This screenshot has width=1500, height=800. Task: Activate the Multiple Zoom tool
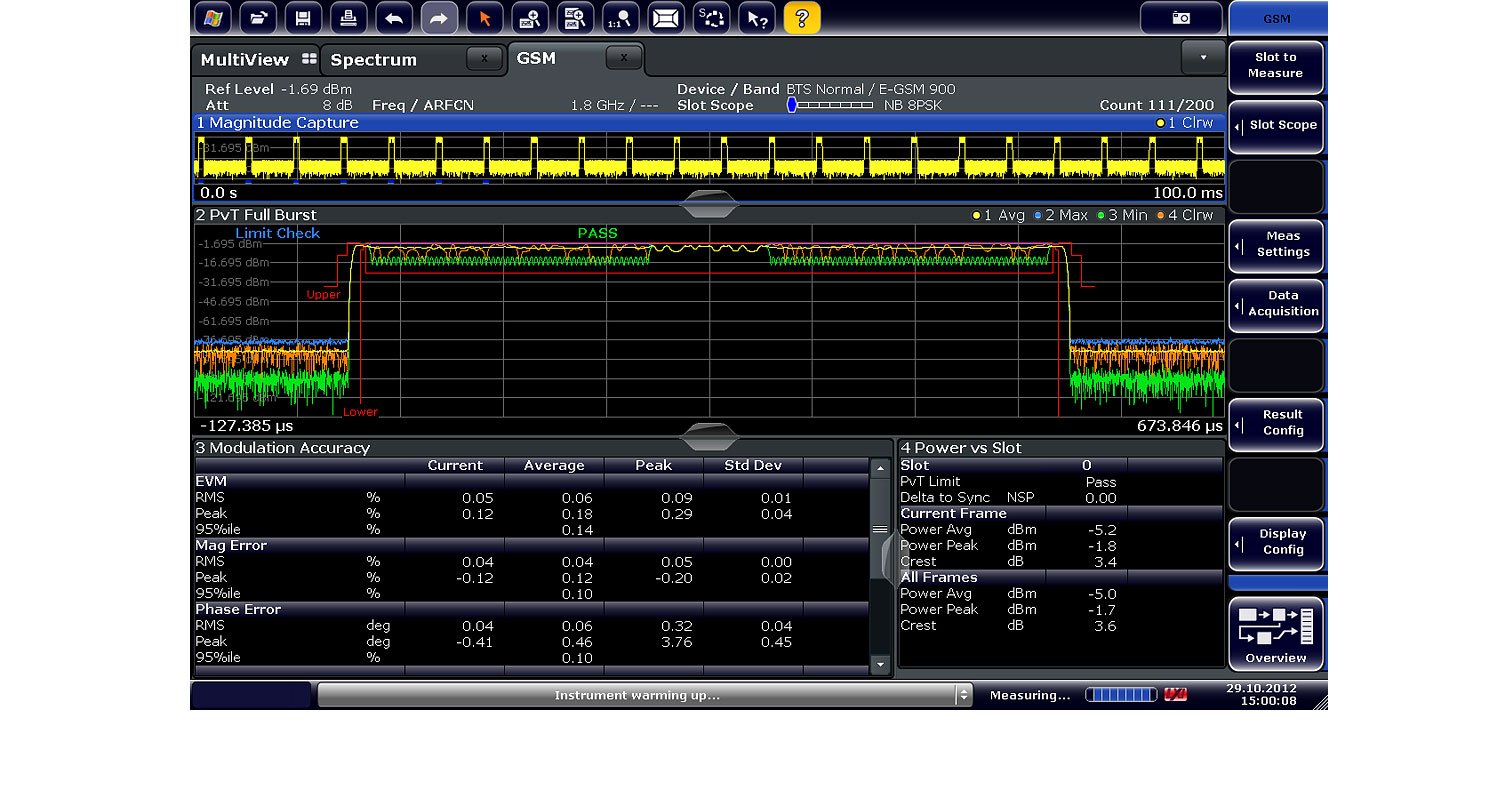click(x=576, y=18)
